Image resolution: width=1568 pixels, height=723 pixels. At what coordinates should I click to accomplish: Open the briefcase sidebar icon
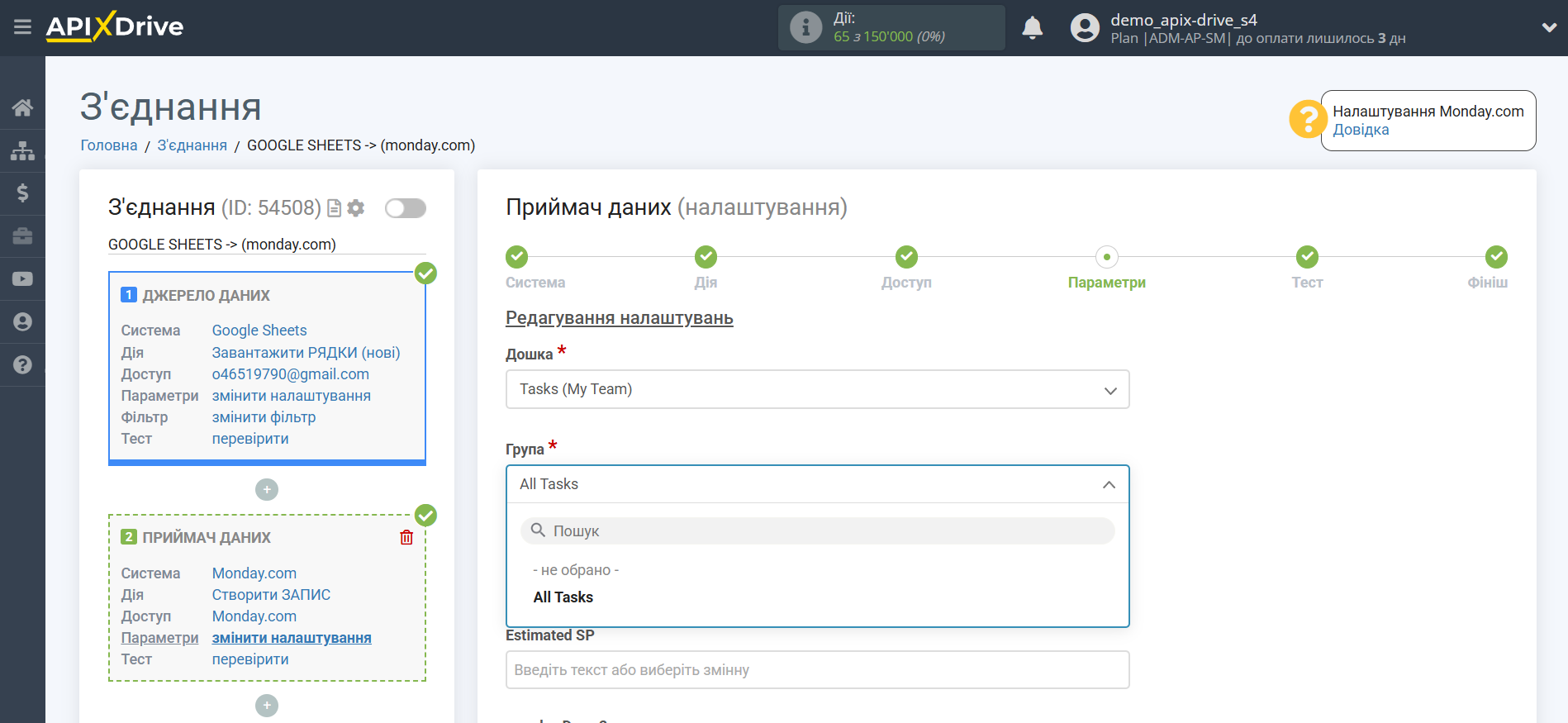point(22,236)
